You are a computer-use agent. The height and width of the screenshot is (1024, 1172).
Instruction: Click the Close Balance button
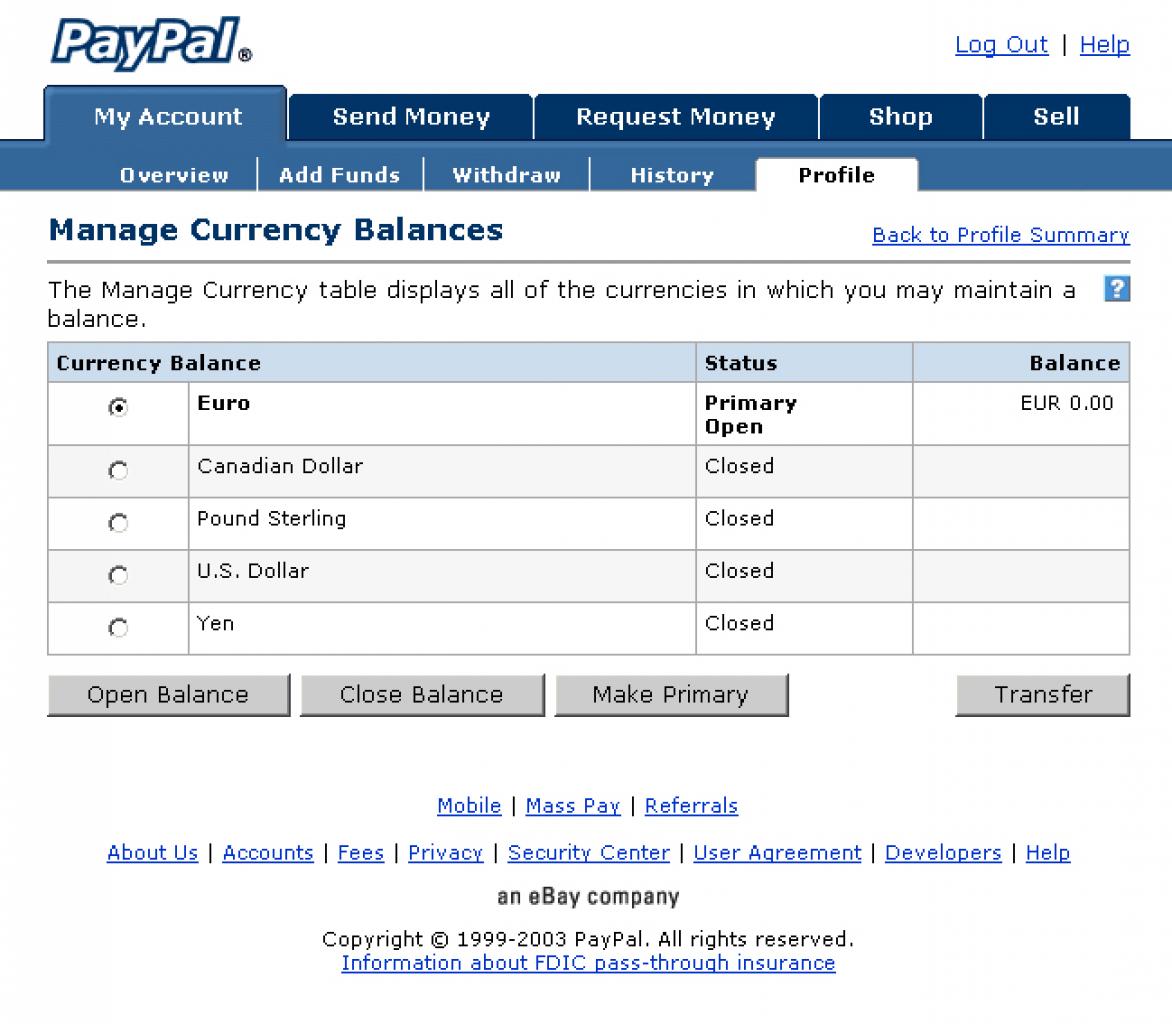point(422,694)
